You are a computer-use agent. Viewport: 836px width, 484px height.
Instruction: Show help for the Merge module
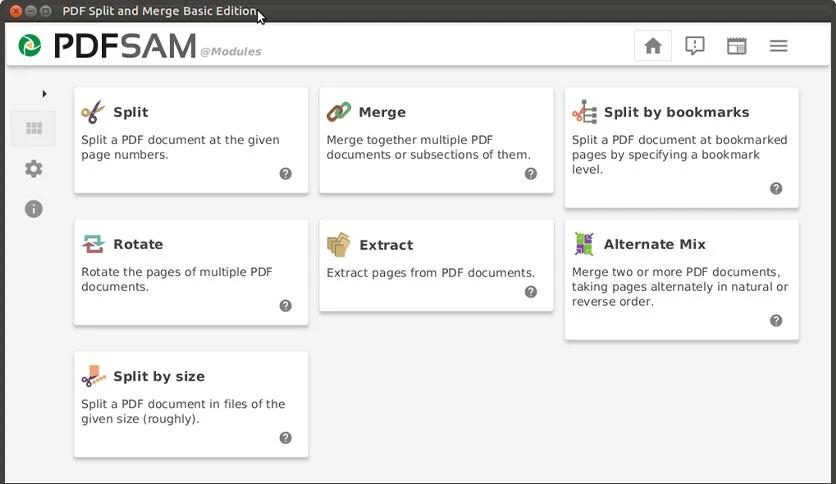pos(531,173)
